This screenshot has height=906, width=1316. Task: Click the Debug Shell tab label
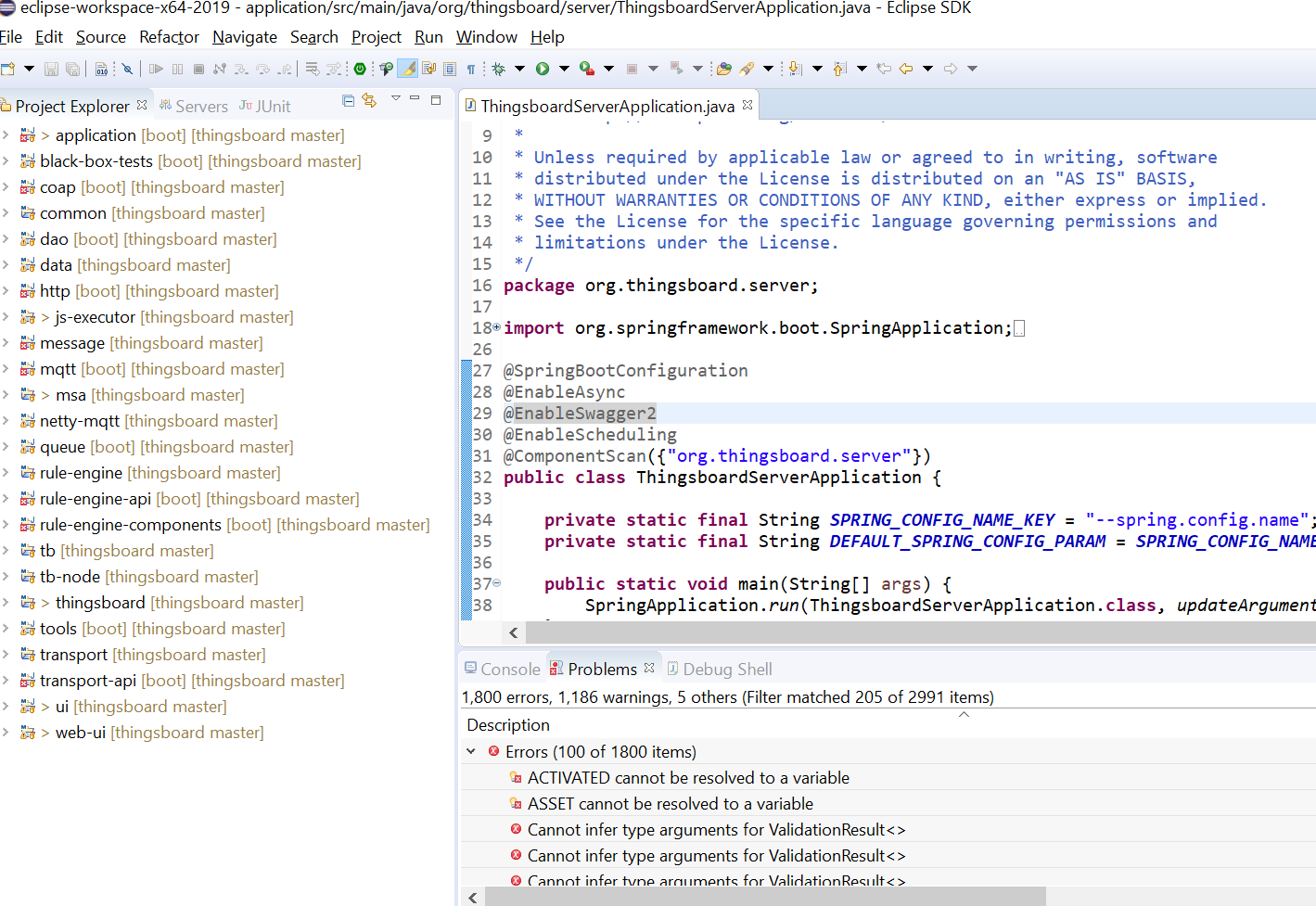727,669
